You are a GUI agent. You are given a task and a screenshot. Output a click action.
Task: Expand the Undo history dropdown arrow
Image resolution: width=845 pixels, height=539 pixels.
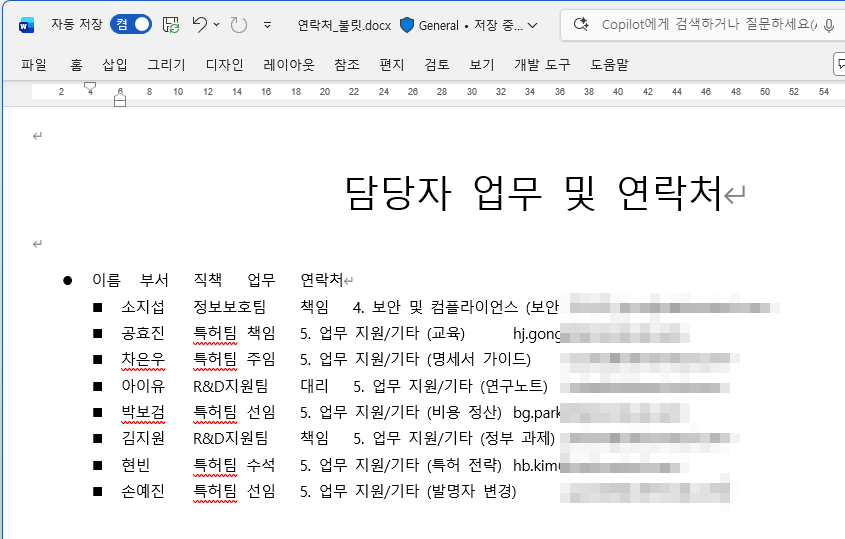(217, 24)
